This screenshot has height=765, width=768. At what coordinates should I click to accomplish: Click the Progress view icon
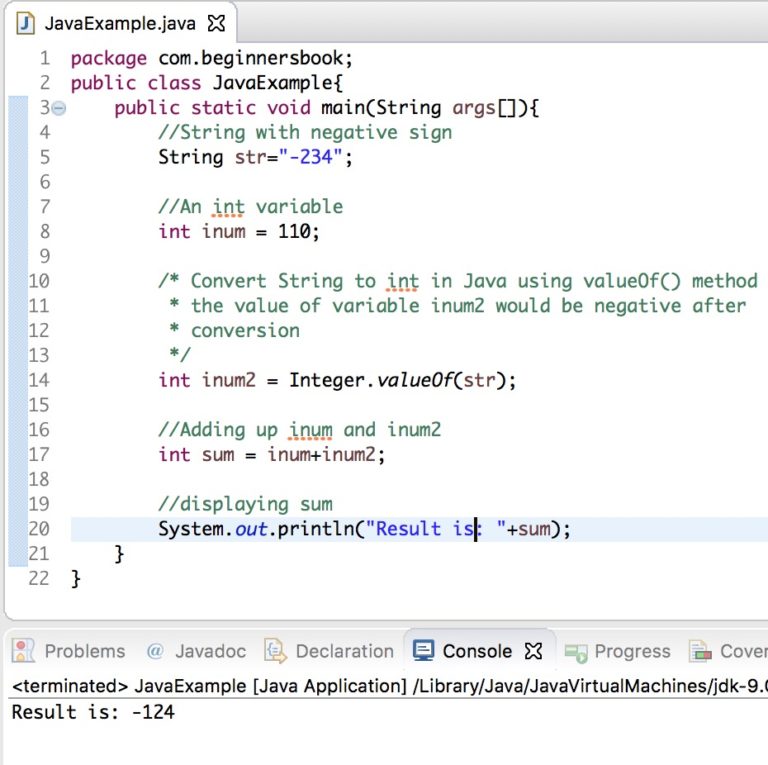[576, 652]
